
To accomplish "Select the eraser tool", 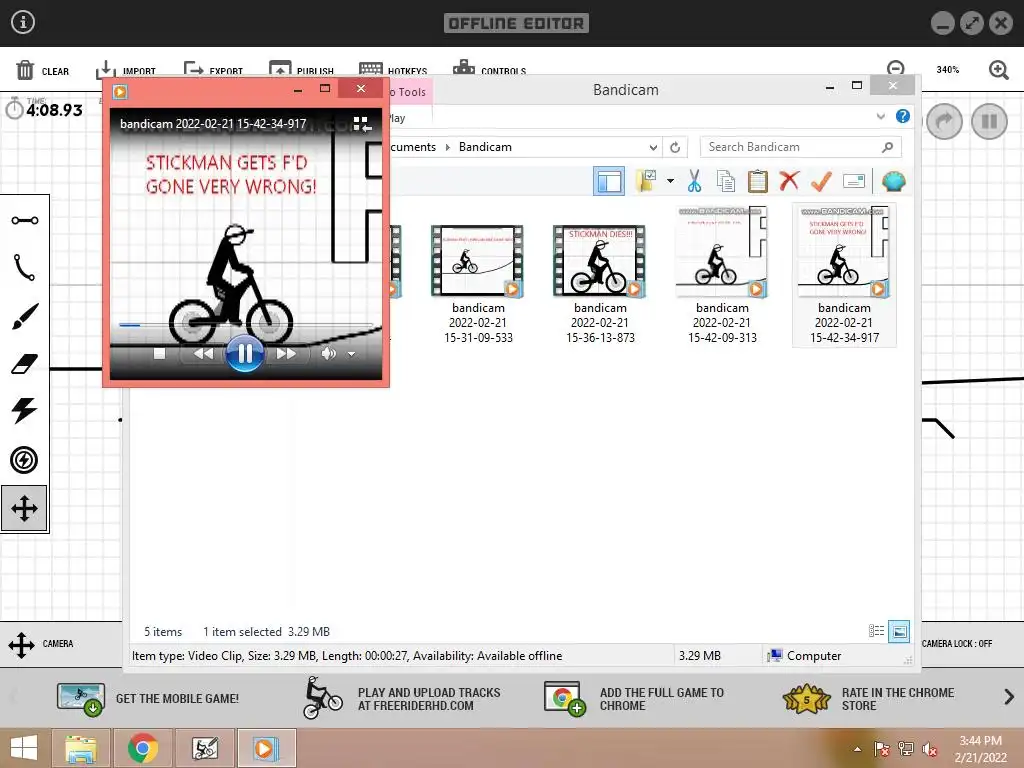I will point(25,364).
